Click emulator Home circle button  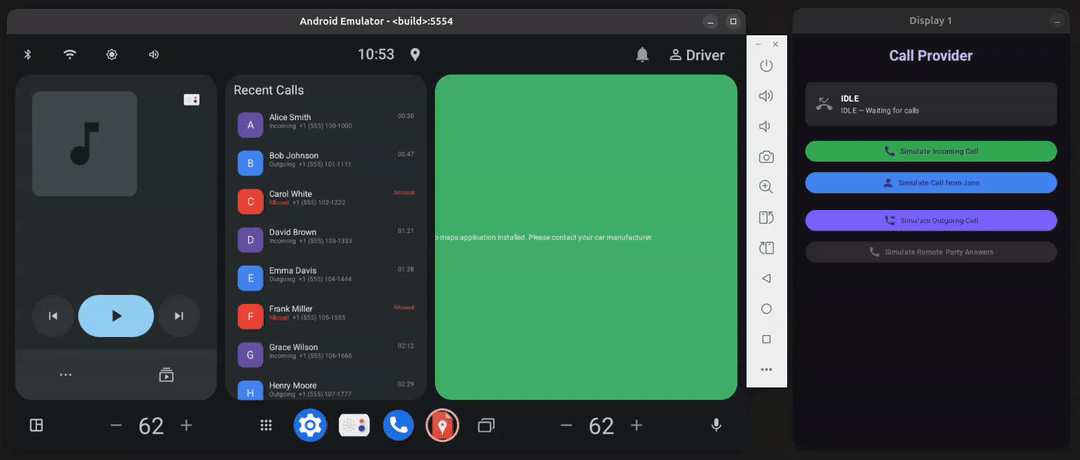[766, 309]
